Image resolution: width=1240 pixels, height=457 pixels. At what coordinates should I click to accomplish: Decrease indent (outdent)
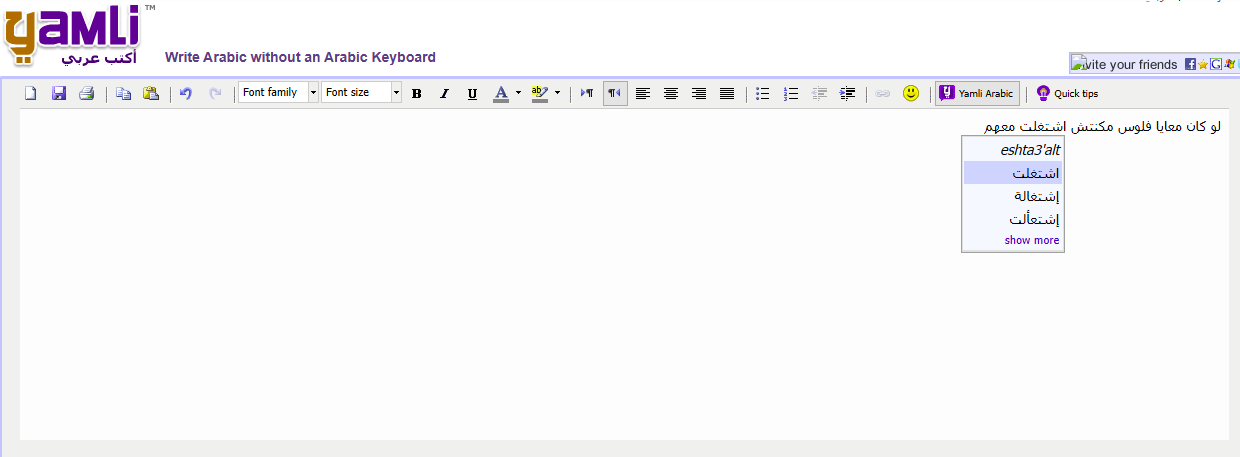tap(819, 93)
